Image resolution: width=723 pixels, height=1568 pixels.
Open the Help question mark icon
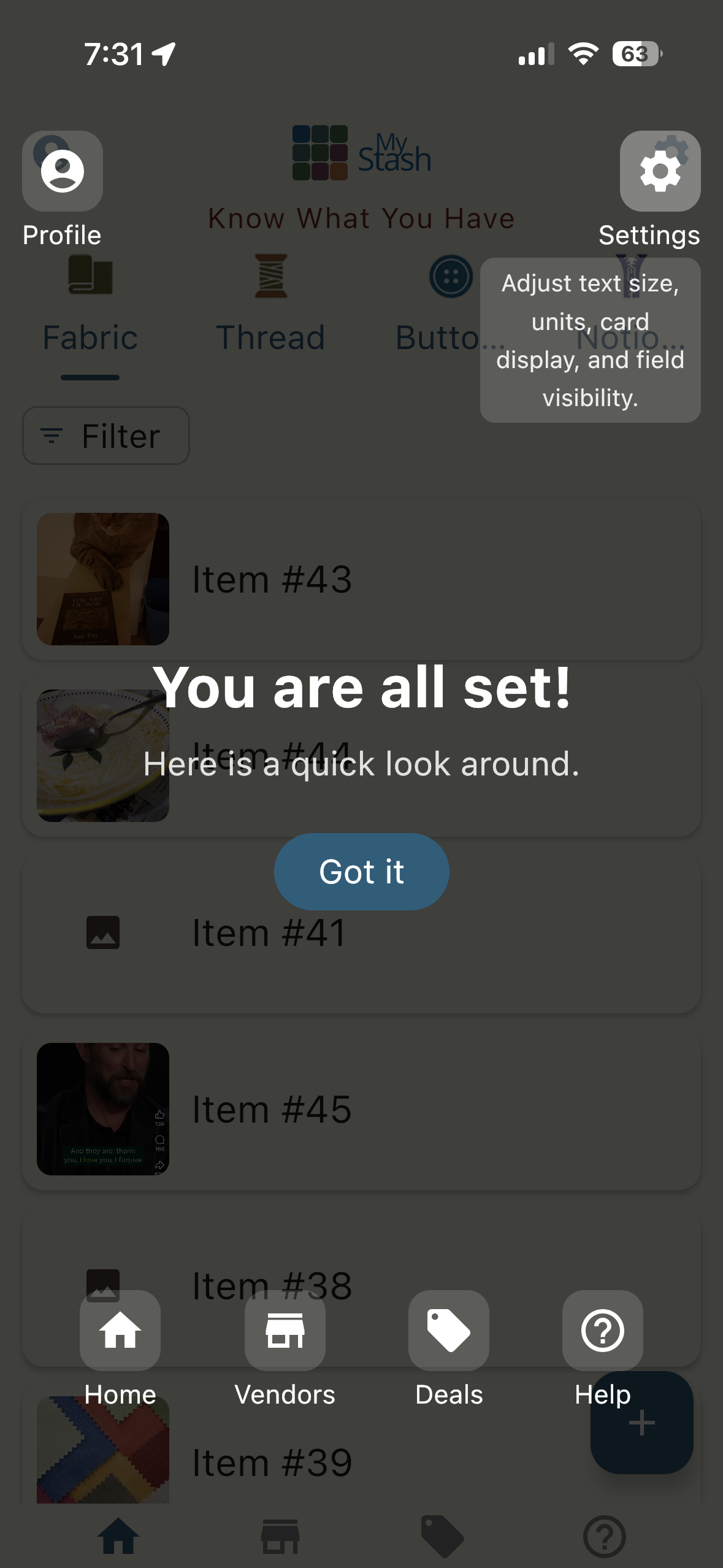602,1331
